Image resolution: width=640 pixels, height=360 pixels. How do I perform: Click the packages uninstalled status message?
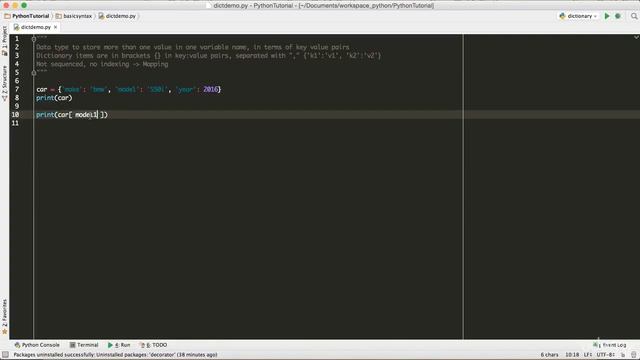click(115, 355)
